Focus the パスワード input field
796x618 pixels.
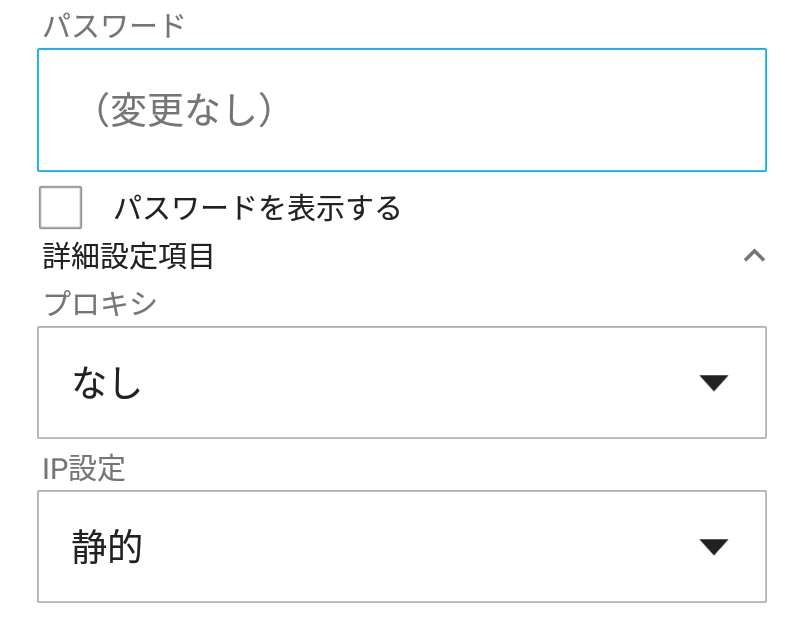(402, 110)
